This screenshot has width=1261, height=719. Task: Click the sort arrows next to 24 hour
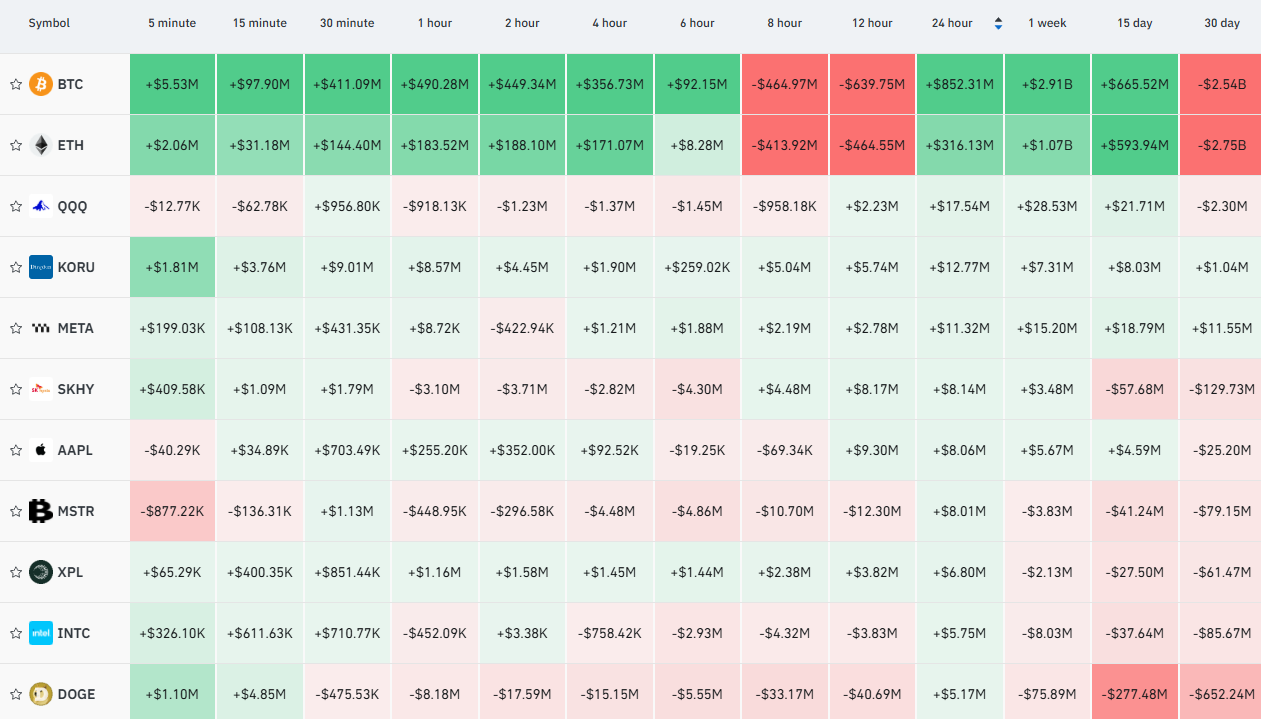pos(998,23)
